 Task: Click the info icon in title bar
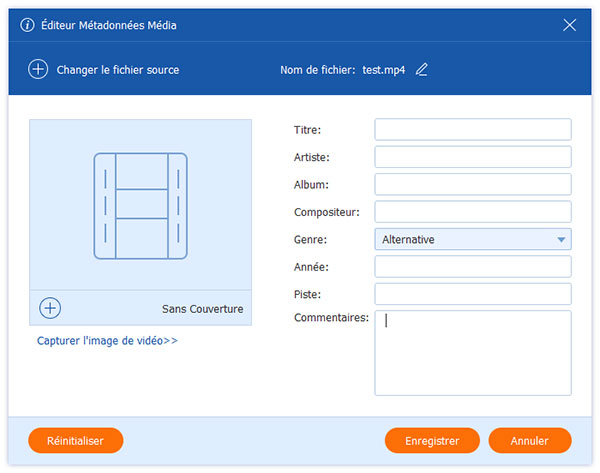click(x=27, y=25)
